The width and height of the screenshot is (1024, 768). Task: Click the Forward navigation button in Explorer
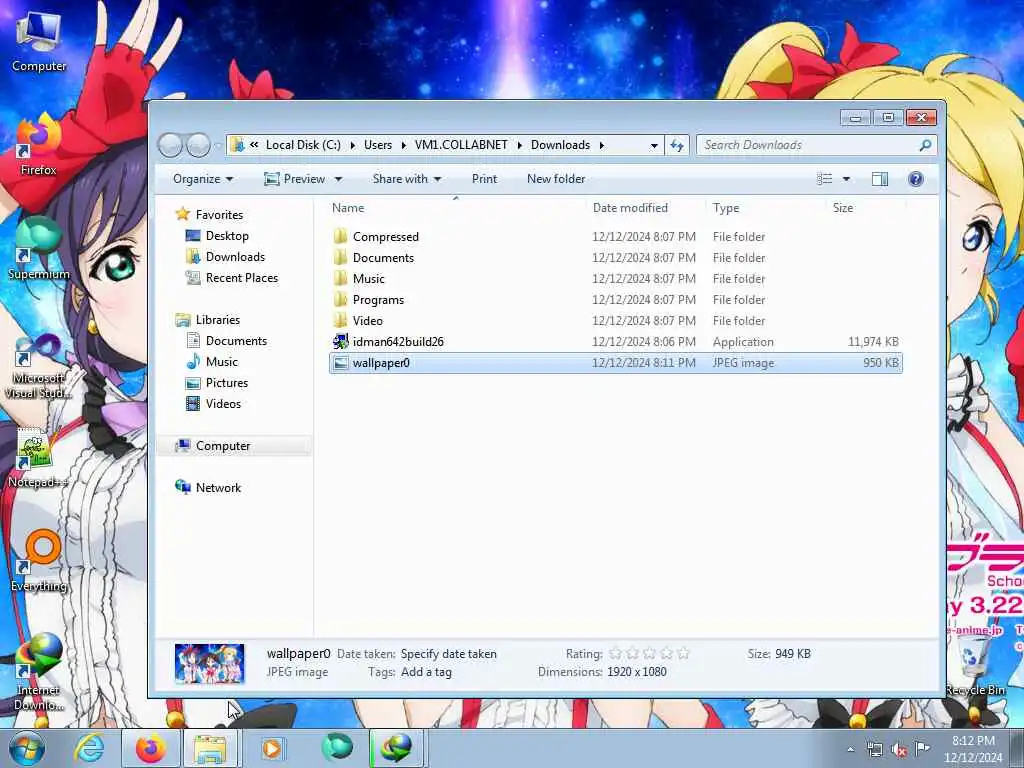coord(198,145)
